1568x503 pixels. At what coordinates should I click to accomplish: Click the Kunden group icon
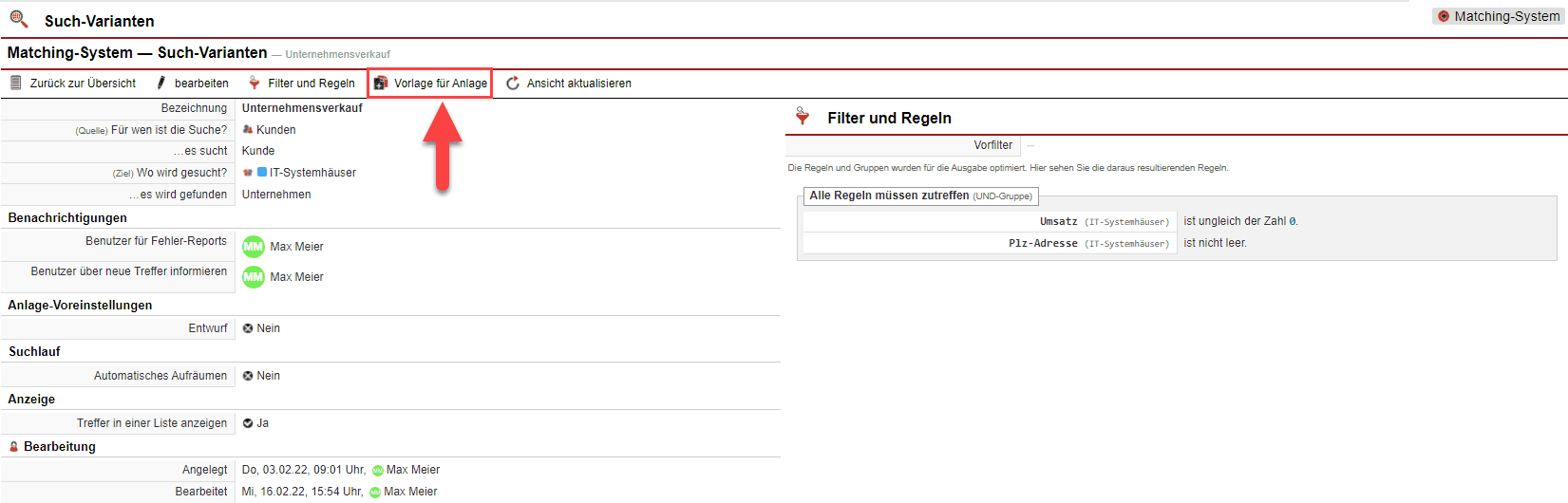pos(248,130)
